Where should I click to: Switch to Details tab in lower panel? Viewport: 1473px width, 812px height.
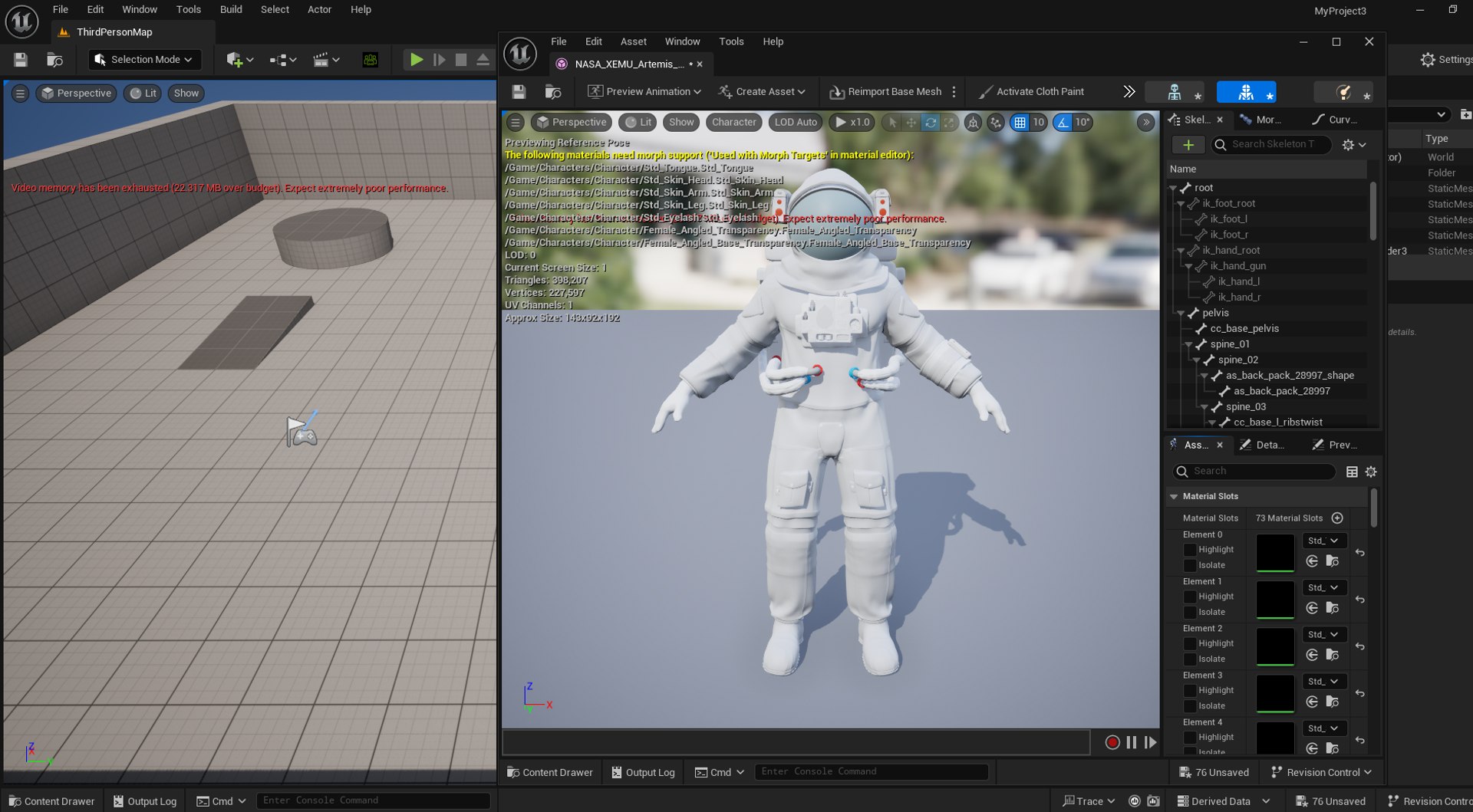point(1262,445)
